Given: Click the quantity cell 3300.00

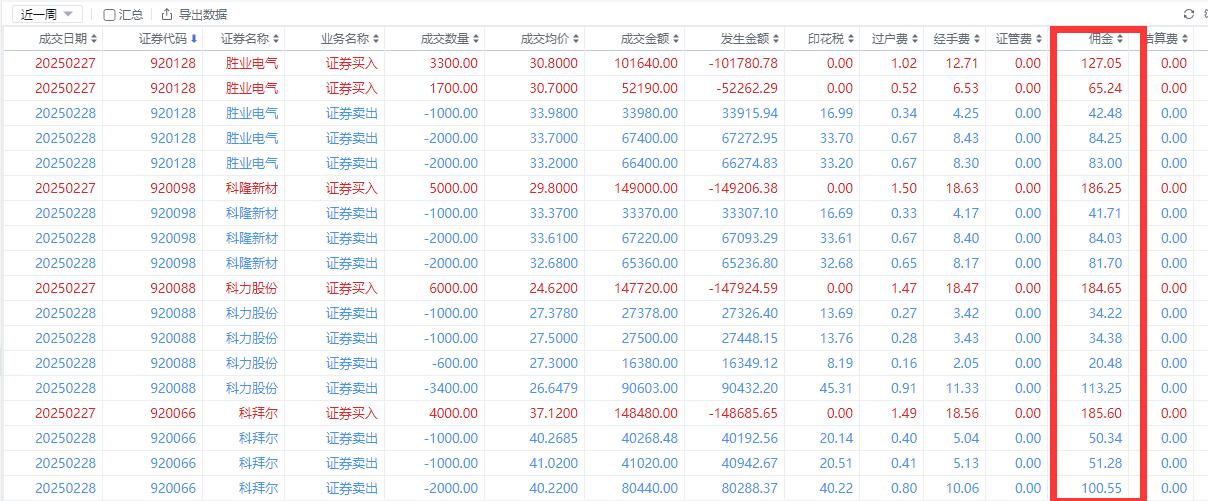Looking at the screenshot, I should pyautogui.click(x=453, y=63).
